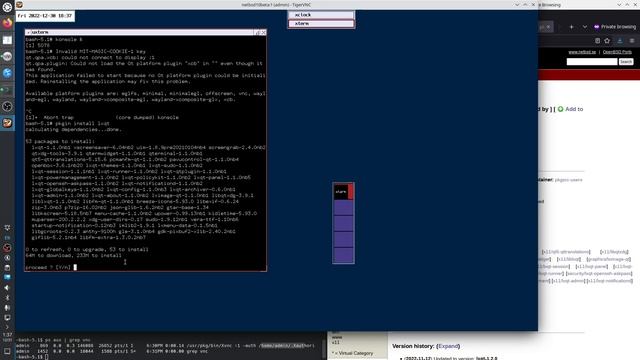Open the Bluetooth tray icon
Viewport: 640px width, 360px height.
click(x=7, y=298)
